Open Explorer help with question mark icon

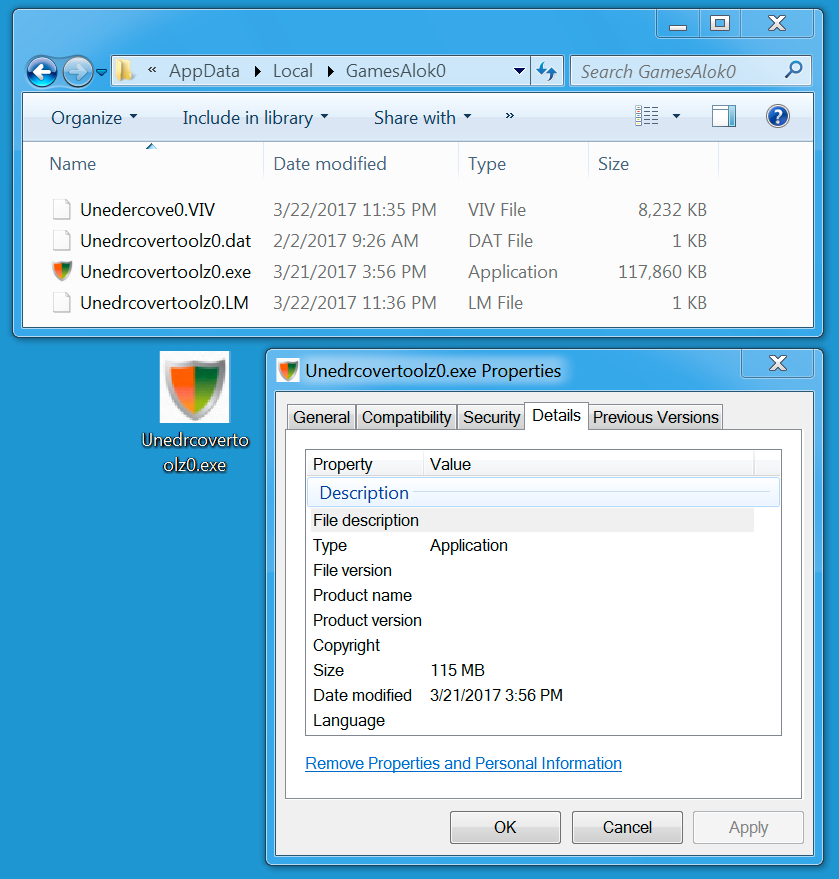pyautogui.click(x=778, y=117)
